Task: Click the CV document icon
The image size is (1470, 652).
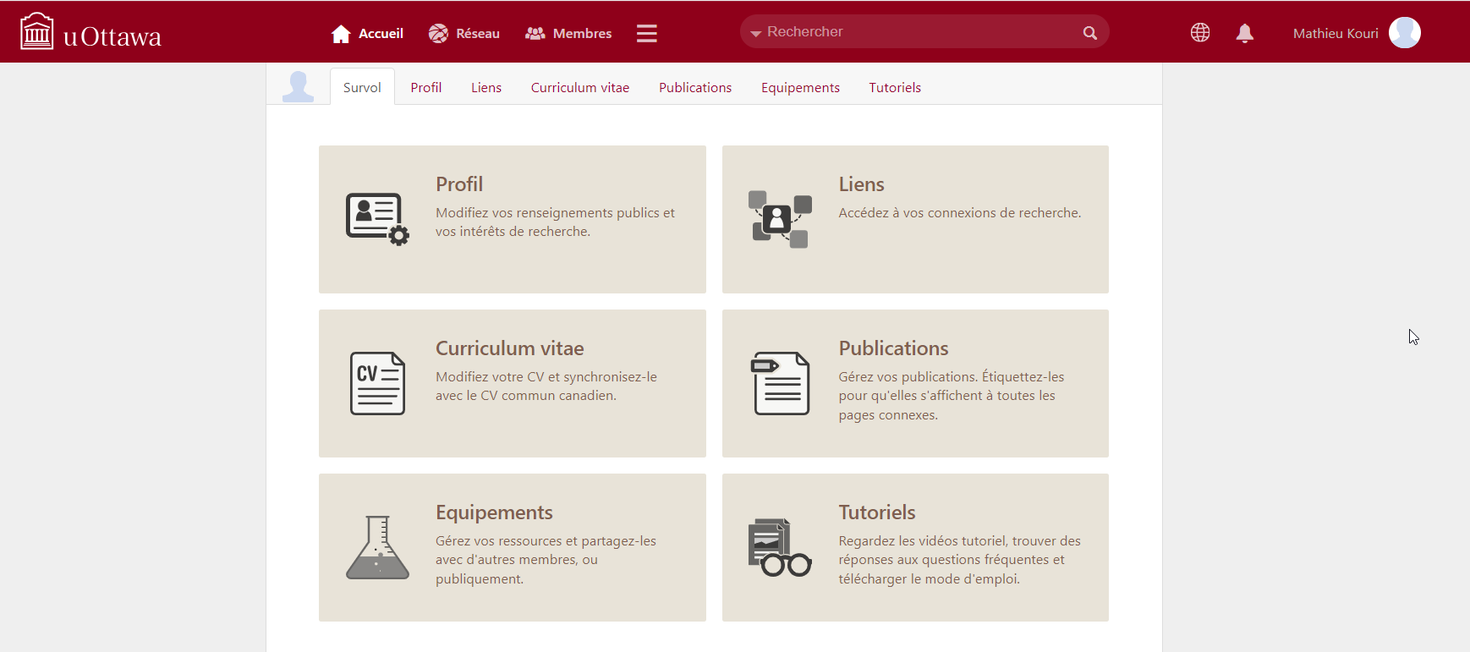Action: [x=377, y=383]
